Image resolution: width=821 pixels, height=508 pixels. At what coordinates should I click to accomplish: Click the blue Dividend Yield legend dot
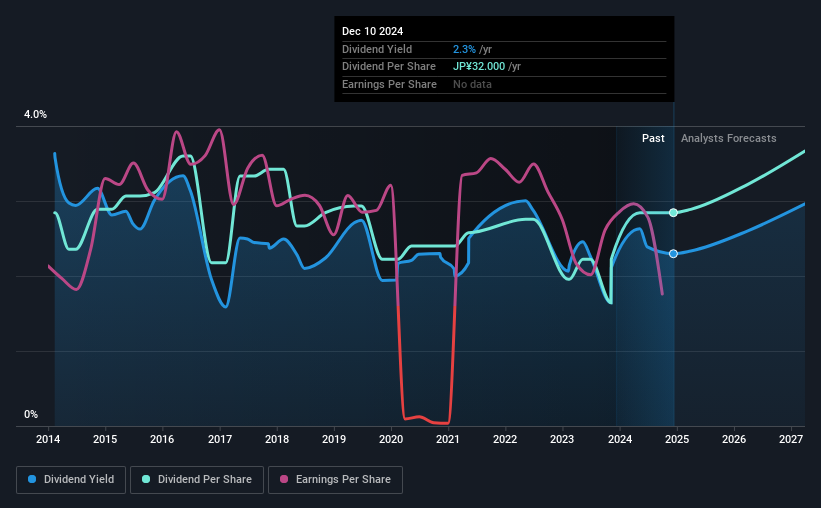[x=32, y=479]
